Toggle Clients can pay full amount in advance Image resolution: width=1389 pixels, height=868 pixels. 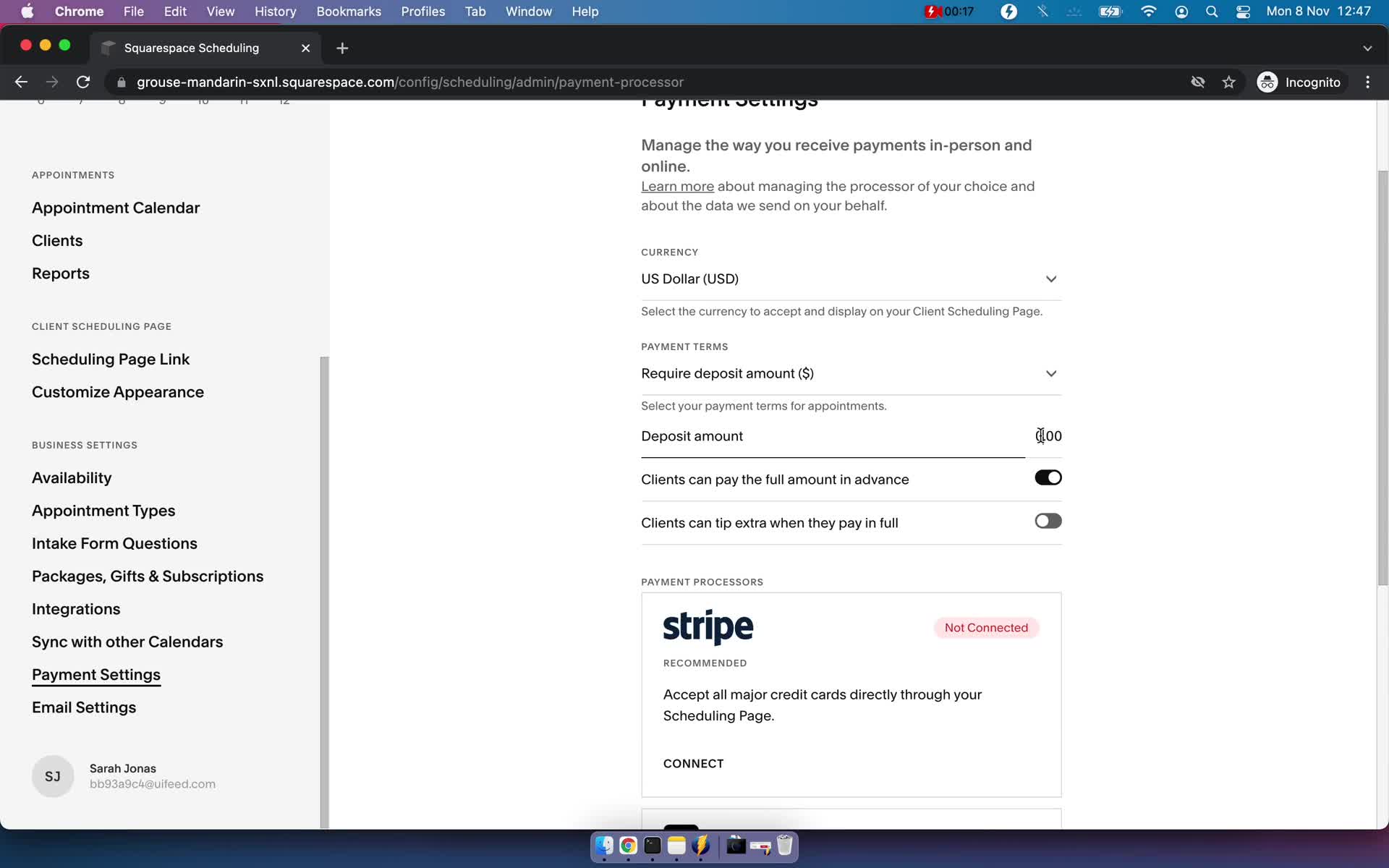pos(1048,478)
